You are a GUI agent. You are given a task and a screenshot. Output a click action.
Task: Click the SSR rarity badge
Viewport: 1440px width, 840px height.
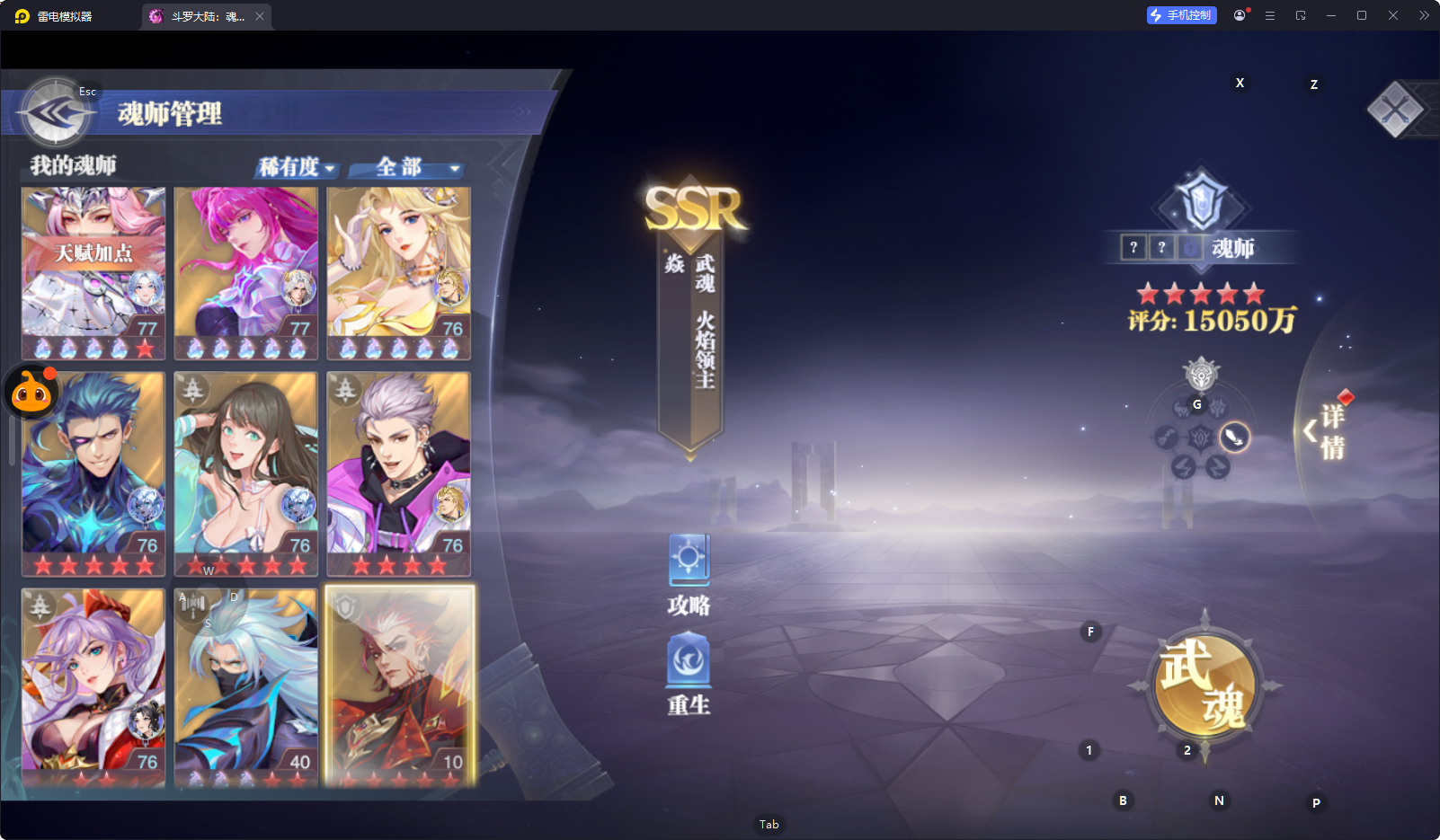(696, 208)
